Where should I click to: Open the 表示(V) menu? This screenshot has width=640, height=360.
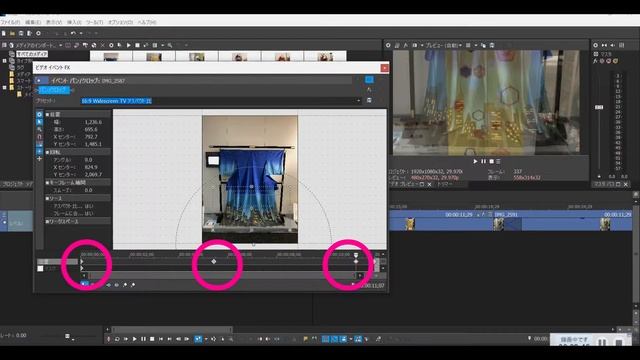[54, 22]
